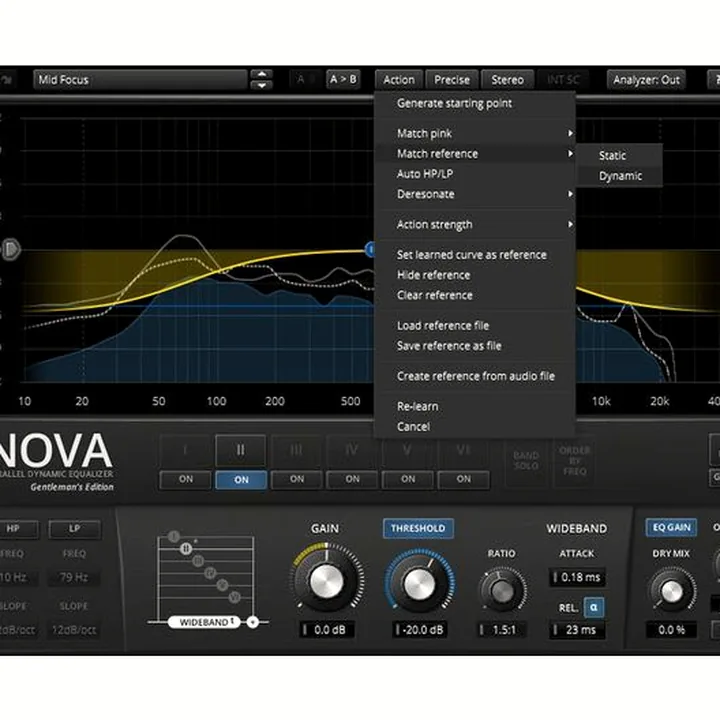The image size is (720, 720).
Task: Choose Generate starting point
Action: tap(475, 103)
